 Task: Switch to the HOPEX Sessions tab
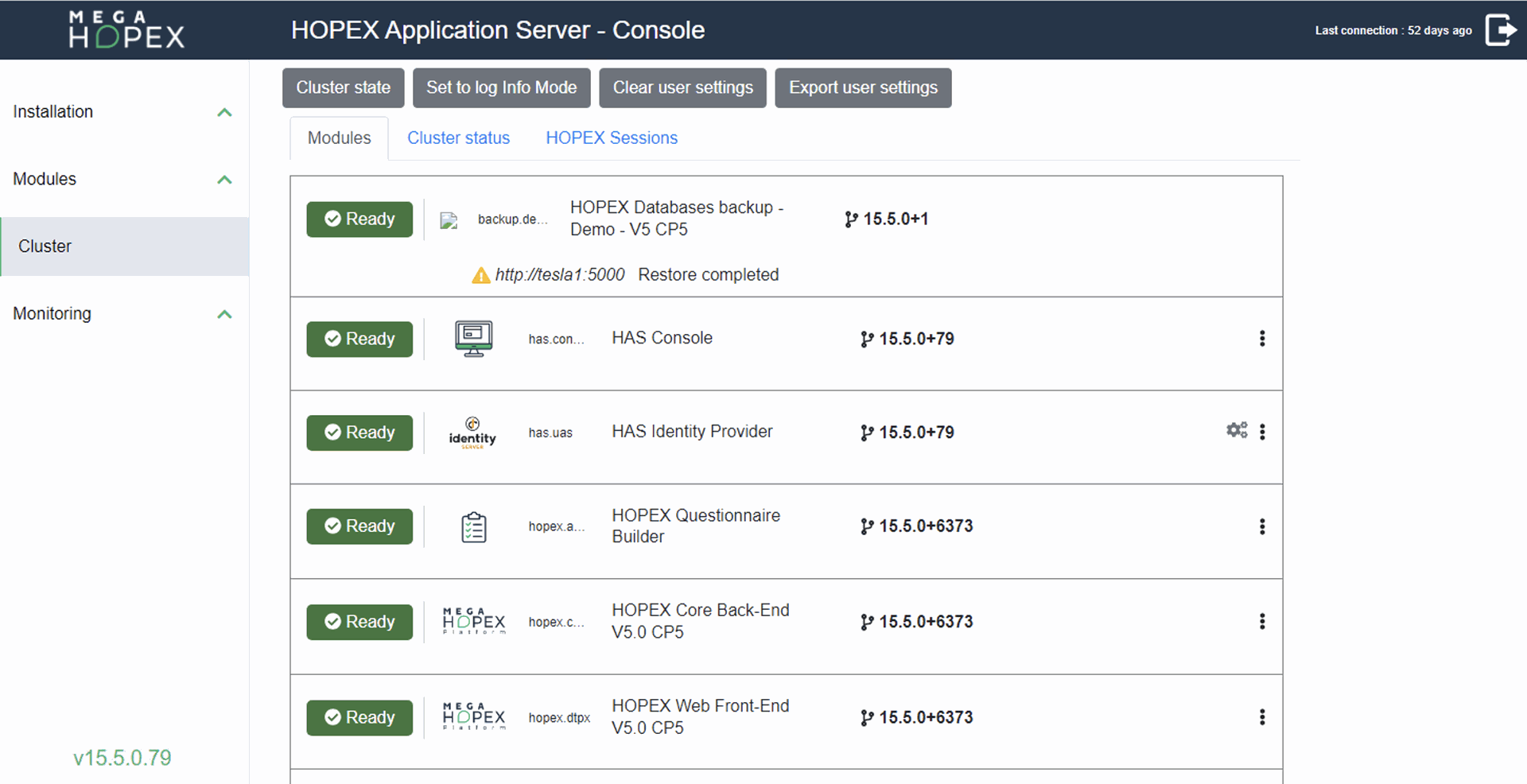click(x=612, y=138)
